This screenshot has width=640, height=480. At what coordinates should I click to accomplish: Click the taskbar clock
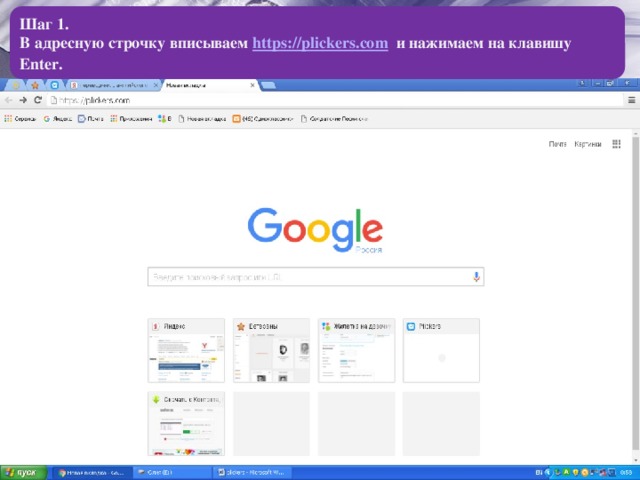(x=626, y=473)
